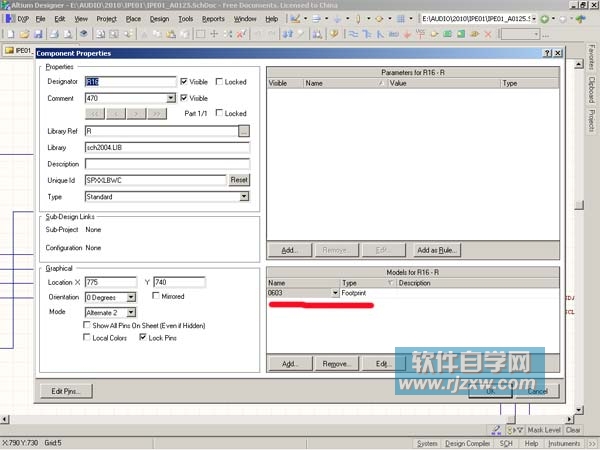Click the Move Selection cross icon
Image resolution: width=600 pixels, height=450 pixels.
coord(214,34)
